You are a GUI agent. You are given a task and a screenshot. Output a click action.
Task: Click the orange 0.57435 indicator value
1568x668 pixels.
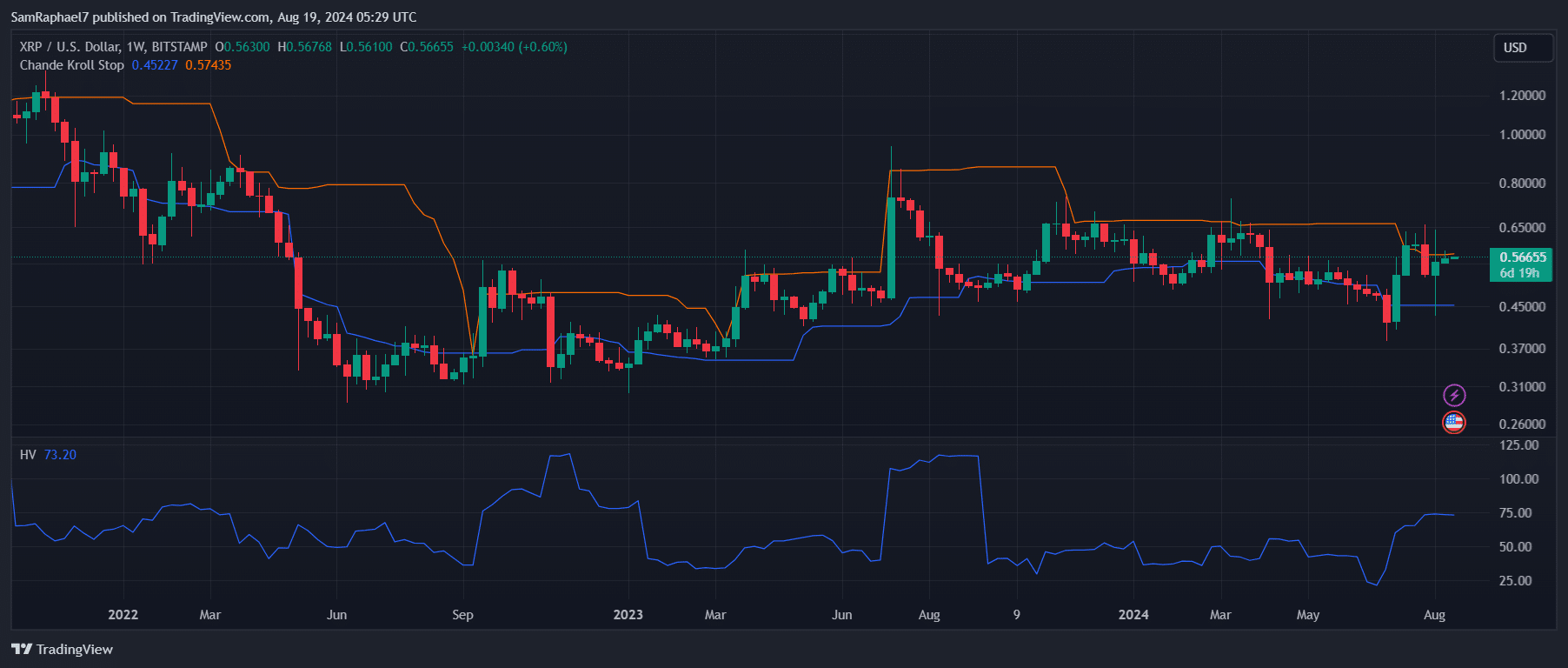pyautogui.click(x=209, y=65)
